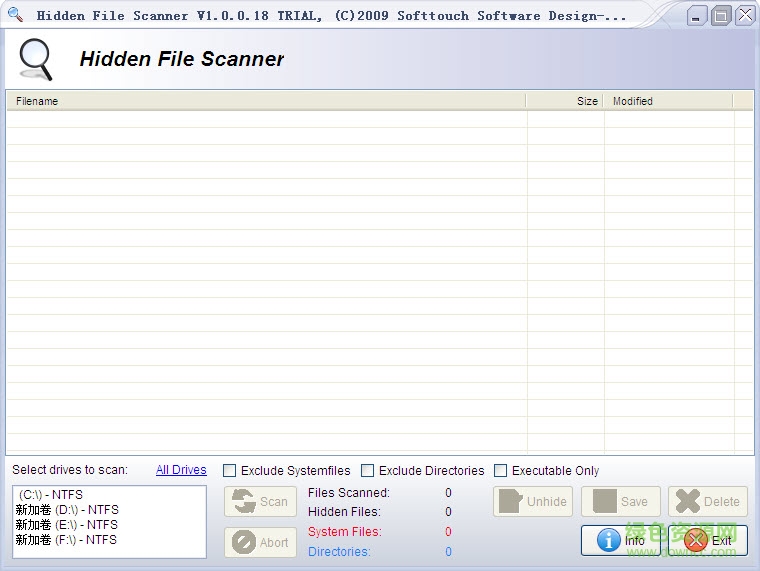Select the (C:\) - NTFS drive
Viewport: 760px width, 571px height.
[51, 495]
